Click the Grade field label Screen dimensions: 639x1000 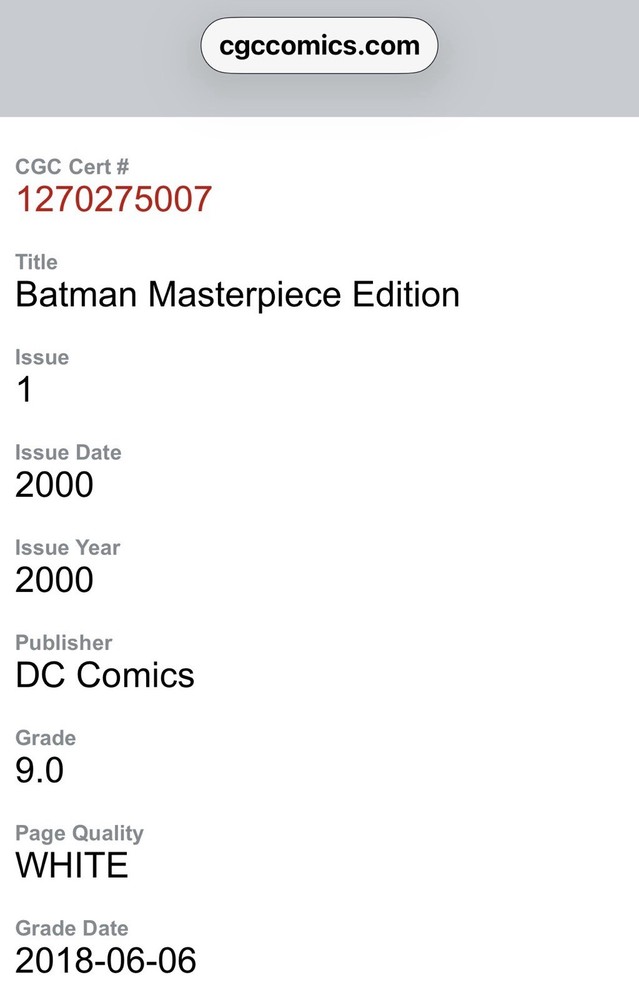[45, 738]
